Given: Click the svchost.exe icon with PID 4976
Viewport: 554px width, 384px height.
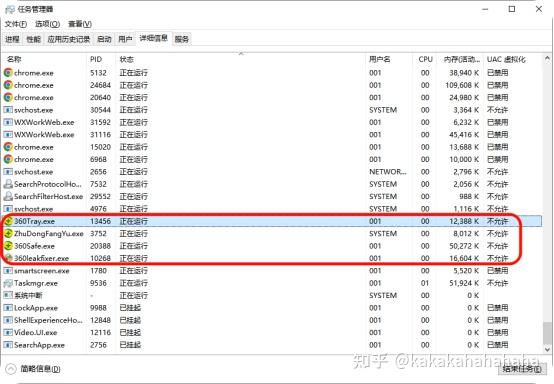Looking at the screenshot, I should 8,209.
